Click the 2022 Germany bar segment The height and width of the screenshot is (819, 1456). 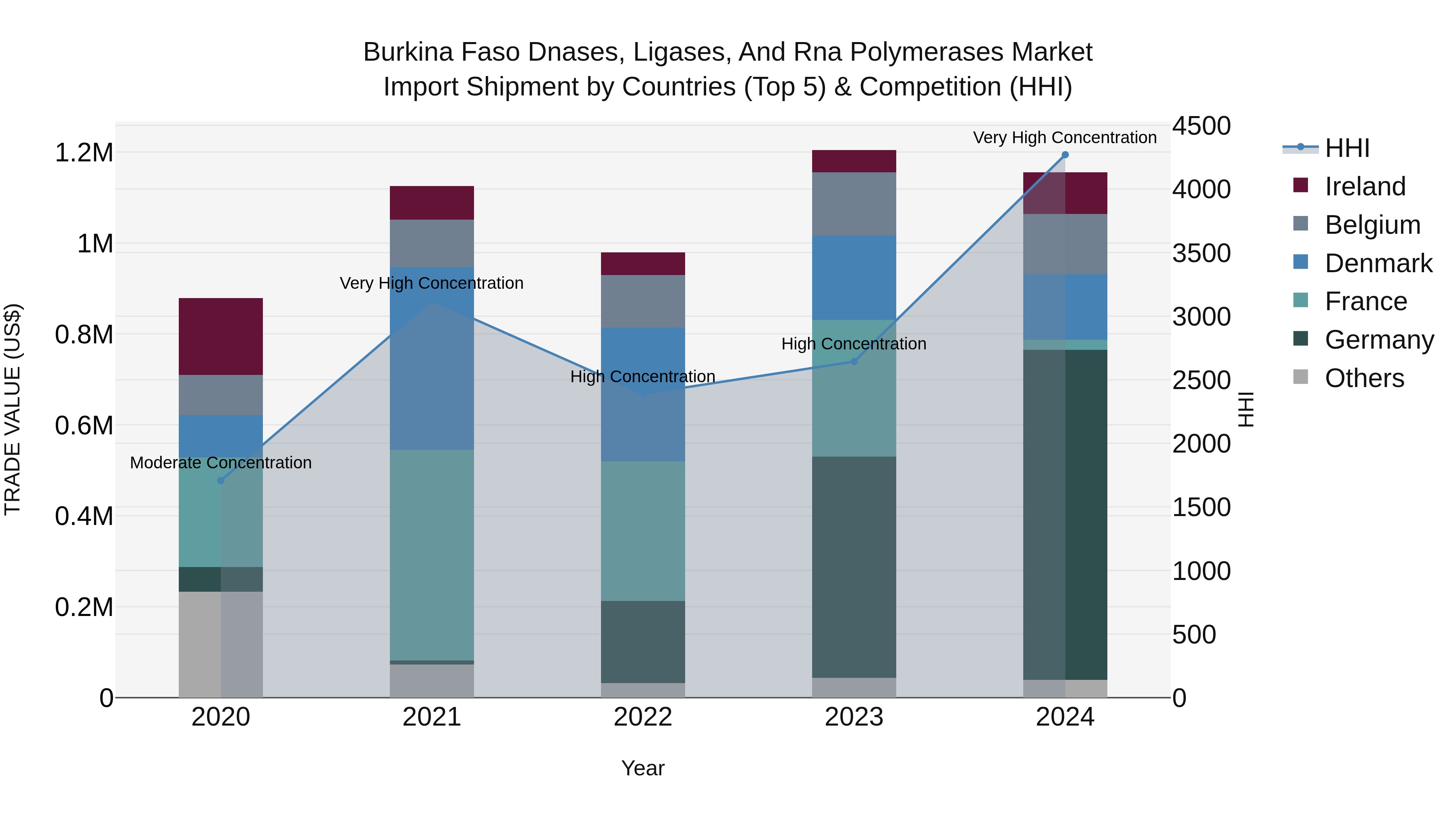643,641
